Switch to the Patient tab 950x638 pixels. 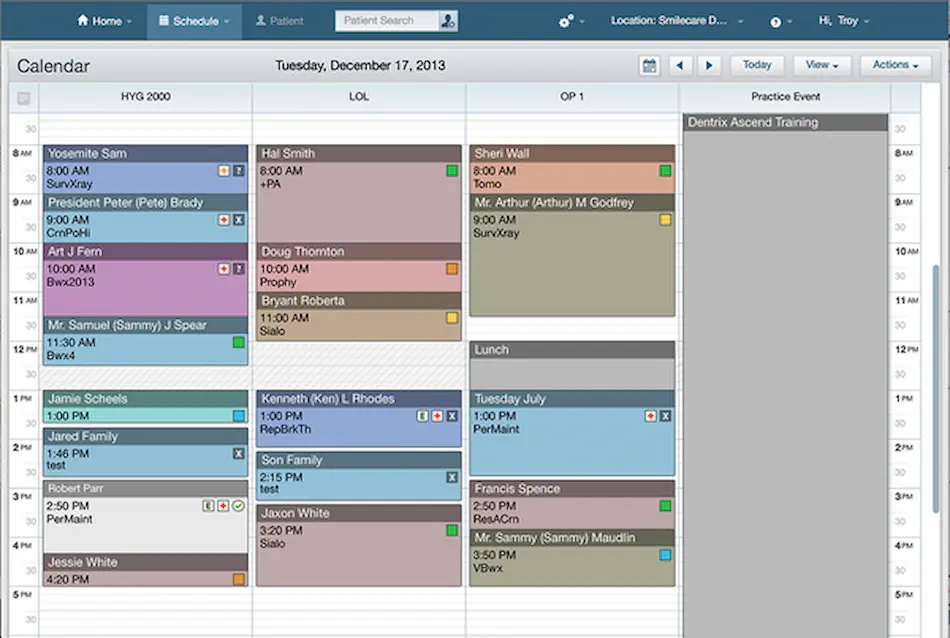tap(279, 19)
